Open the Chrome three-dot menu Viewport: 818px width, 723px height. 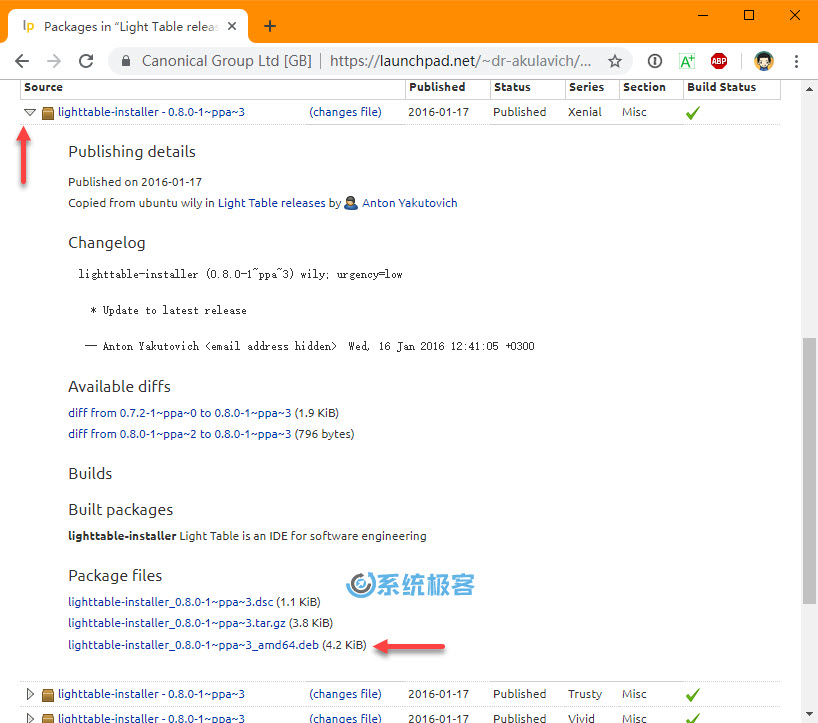coord(796,61)
